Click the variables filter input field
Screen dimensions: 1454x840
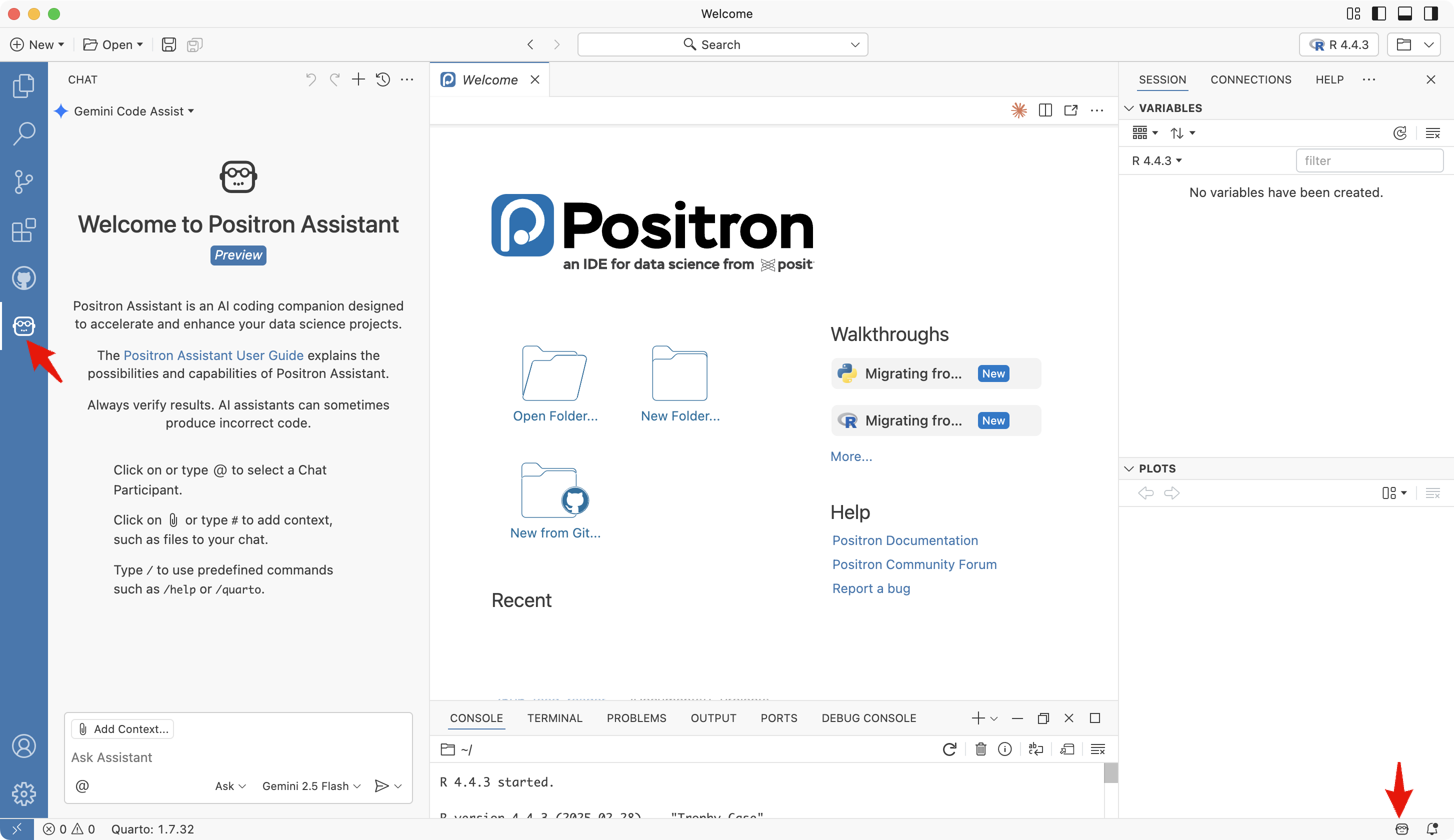point(1369,160)
